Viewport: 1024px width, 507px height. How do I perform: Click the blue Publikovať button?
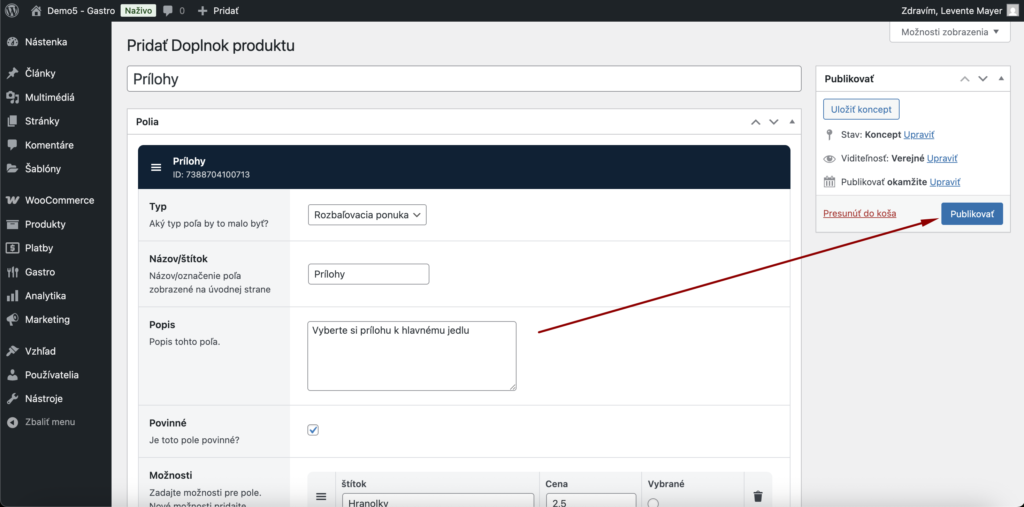(971, 214)
